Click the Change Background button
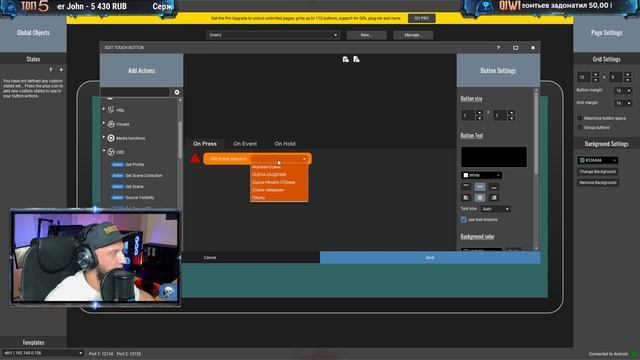 pyautogui.click(x=598, y=172)
